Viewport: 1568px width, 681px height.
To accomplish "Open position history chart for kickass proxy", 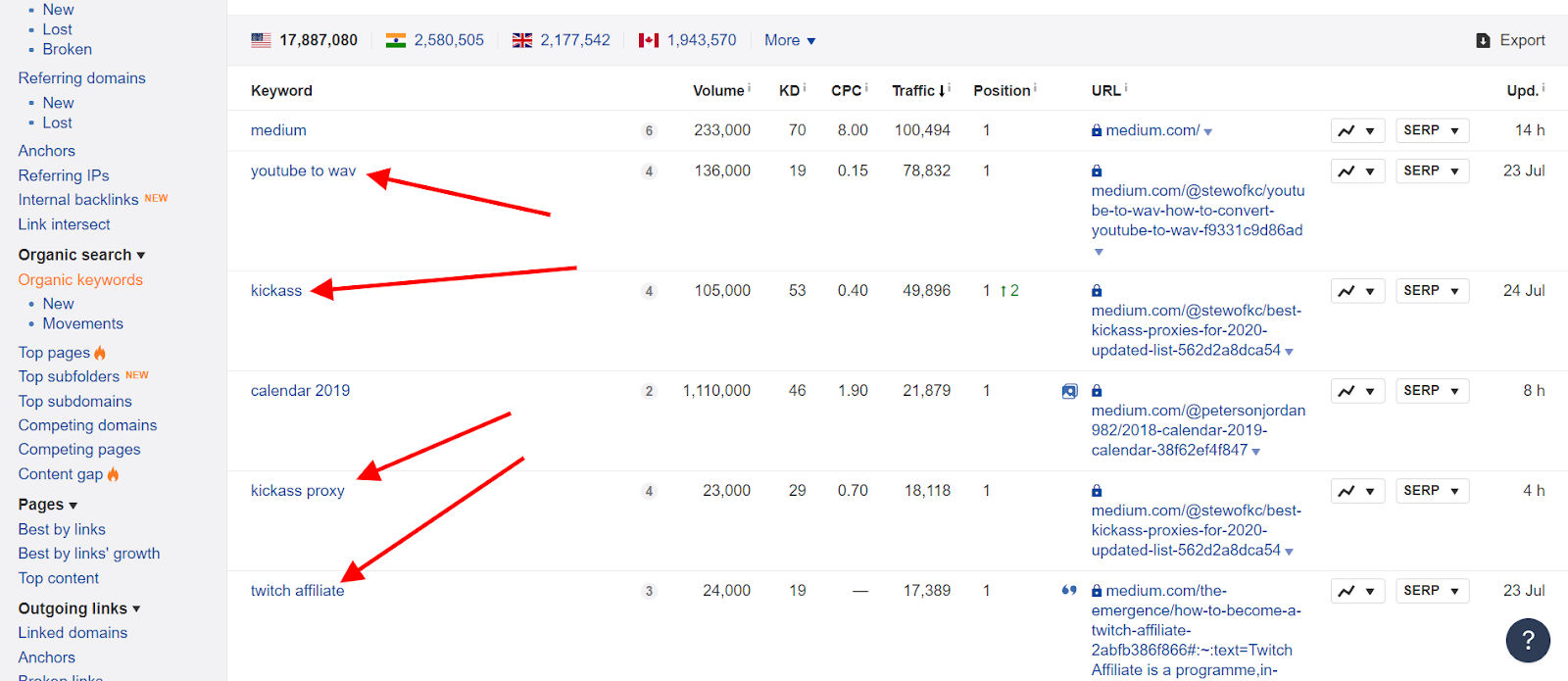I will 1357,491.
